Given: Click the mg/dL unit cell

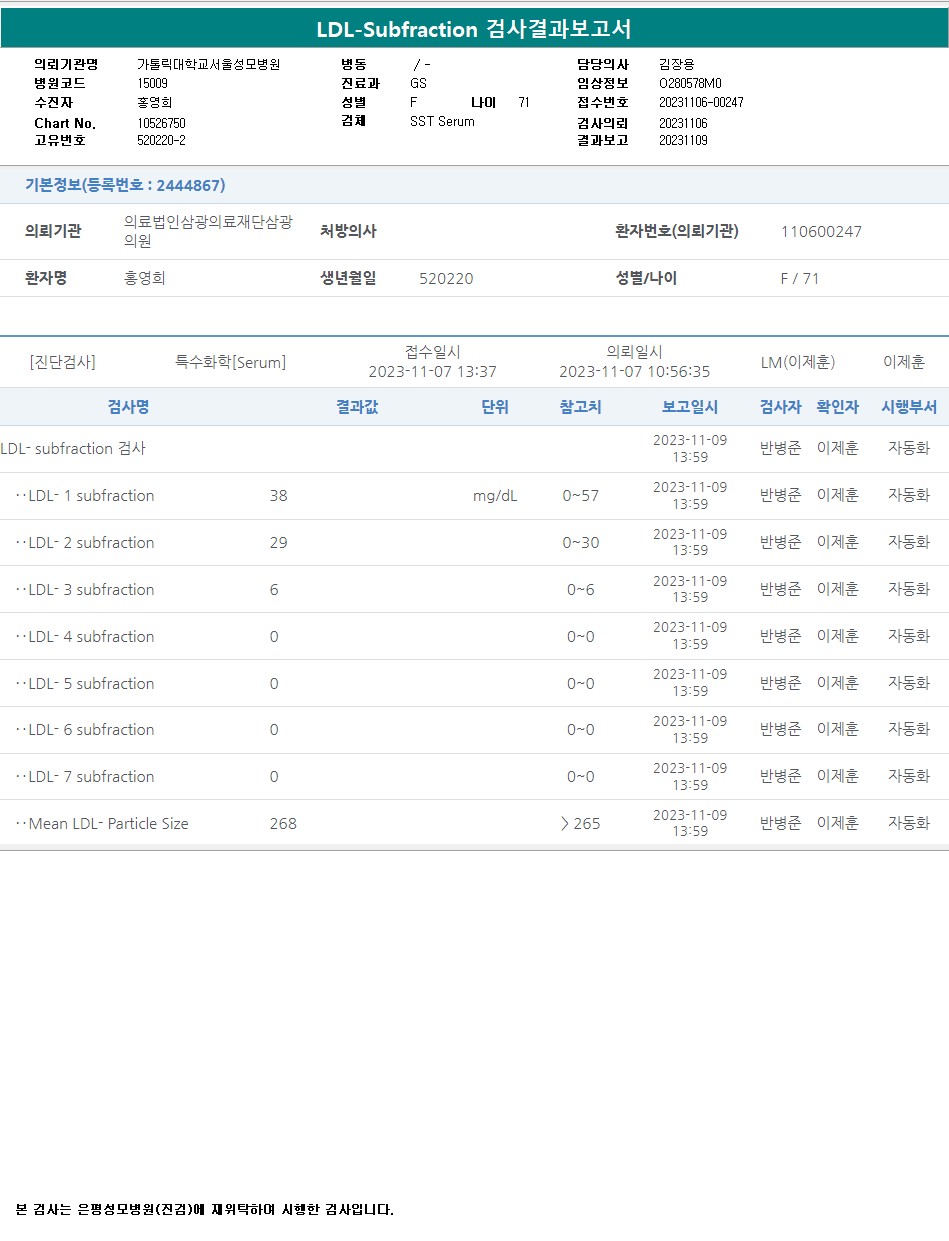Looking at the screenshot, I should coord(495,496).
